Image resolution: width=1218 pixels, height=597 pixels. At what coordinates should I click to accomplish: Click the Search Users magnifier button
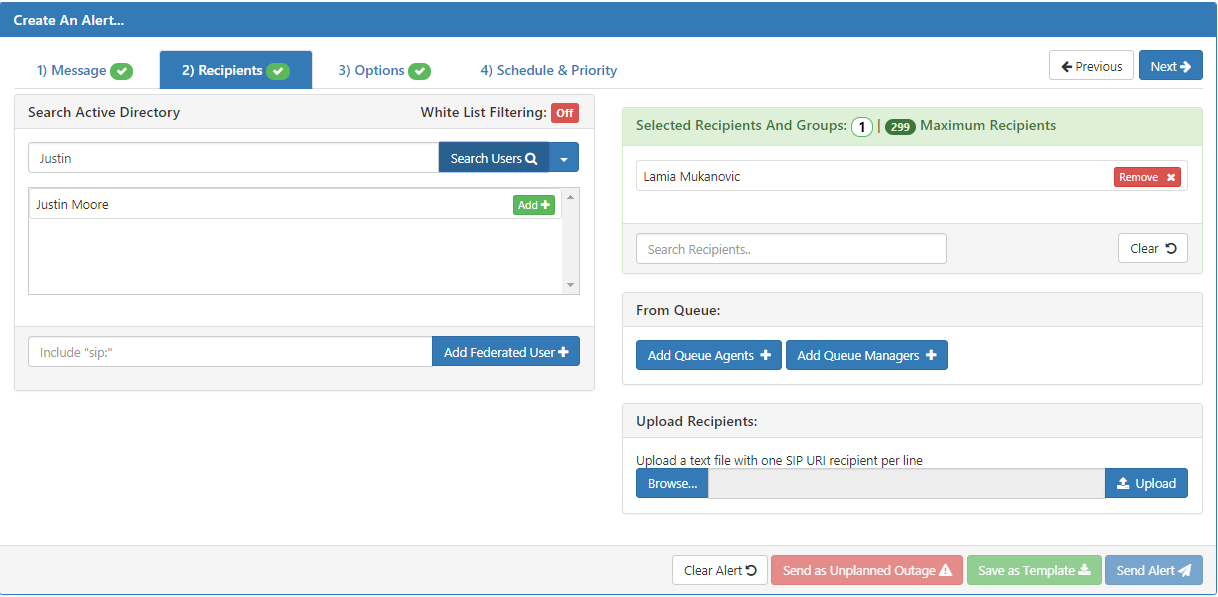pos(494,158)
